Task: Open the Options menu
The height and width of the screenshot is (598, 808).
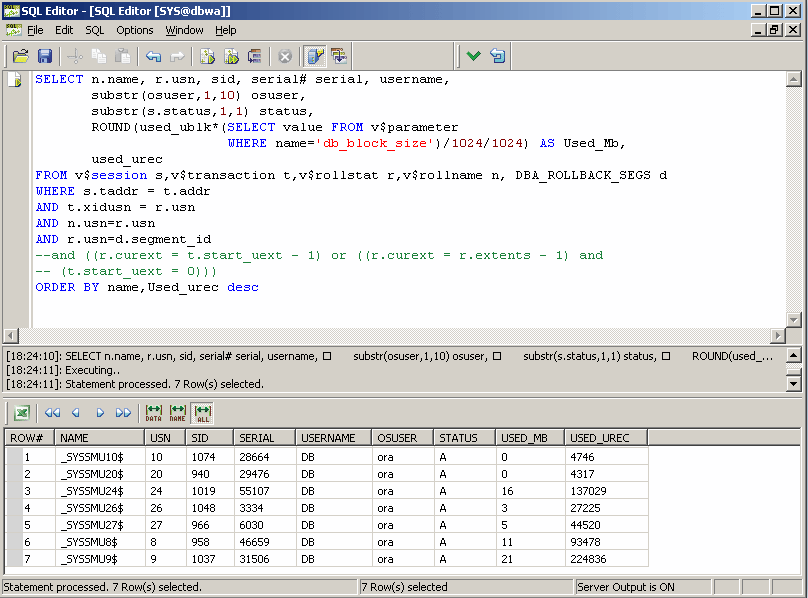Action: pos(135,30)
